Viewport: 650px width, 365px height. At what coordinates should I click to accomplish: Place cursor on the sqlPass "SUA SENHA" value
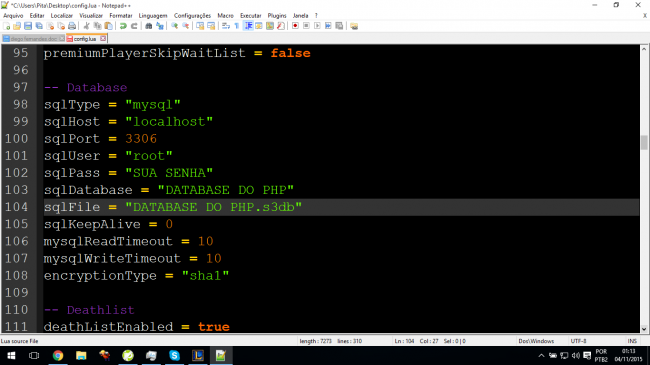169,173
